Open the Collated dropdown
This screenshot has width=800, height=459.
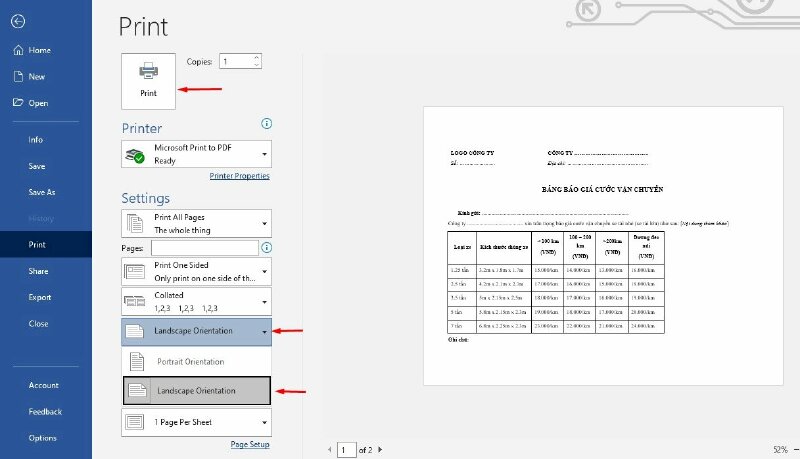pyautogui.click(x=196, y=301)
